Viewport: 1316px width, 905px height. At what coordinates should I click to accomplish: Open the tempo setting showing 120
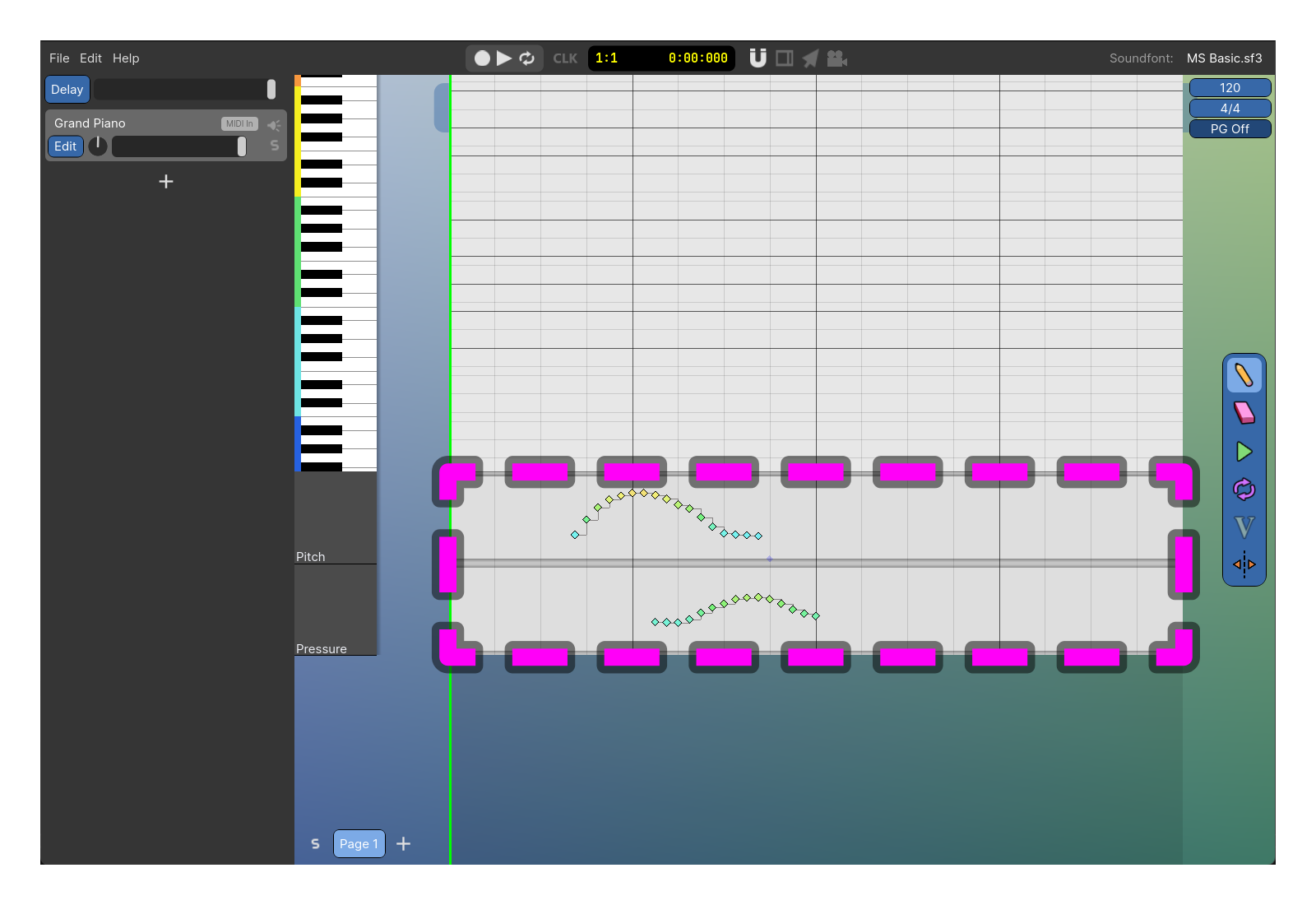click(1230, 87)
